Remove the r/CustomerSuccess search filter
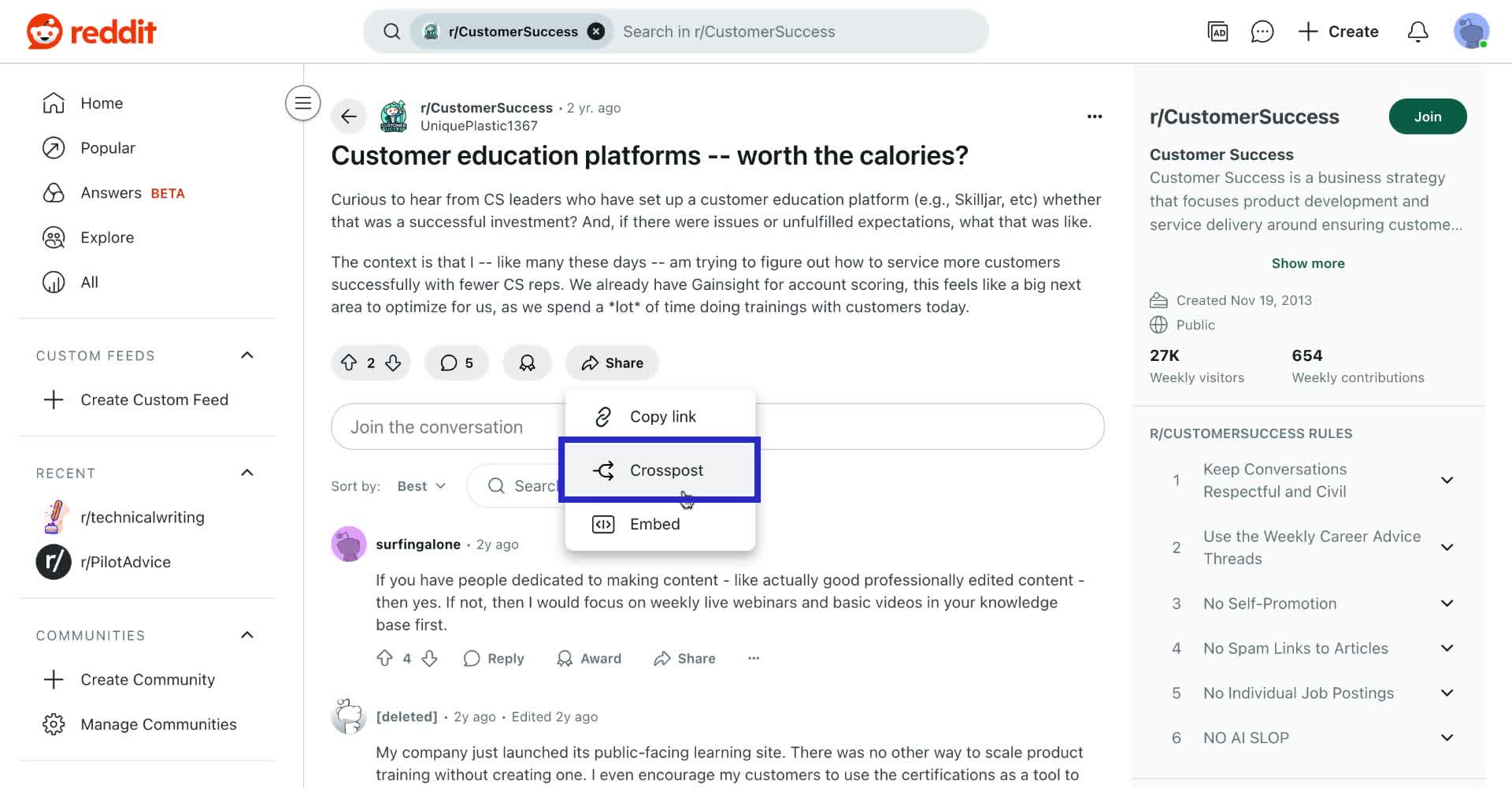 coord(597,32)
